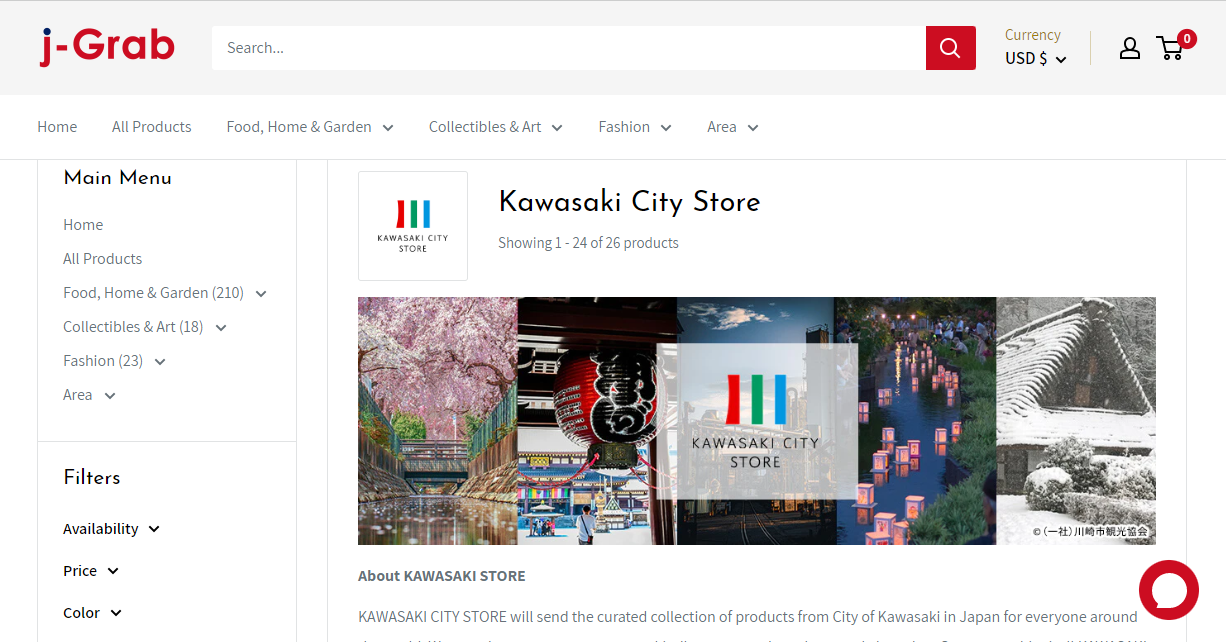This screenshot has height=642, width=1226.
Task: Click inside the search input field
Action: 560,47
